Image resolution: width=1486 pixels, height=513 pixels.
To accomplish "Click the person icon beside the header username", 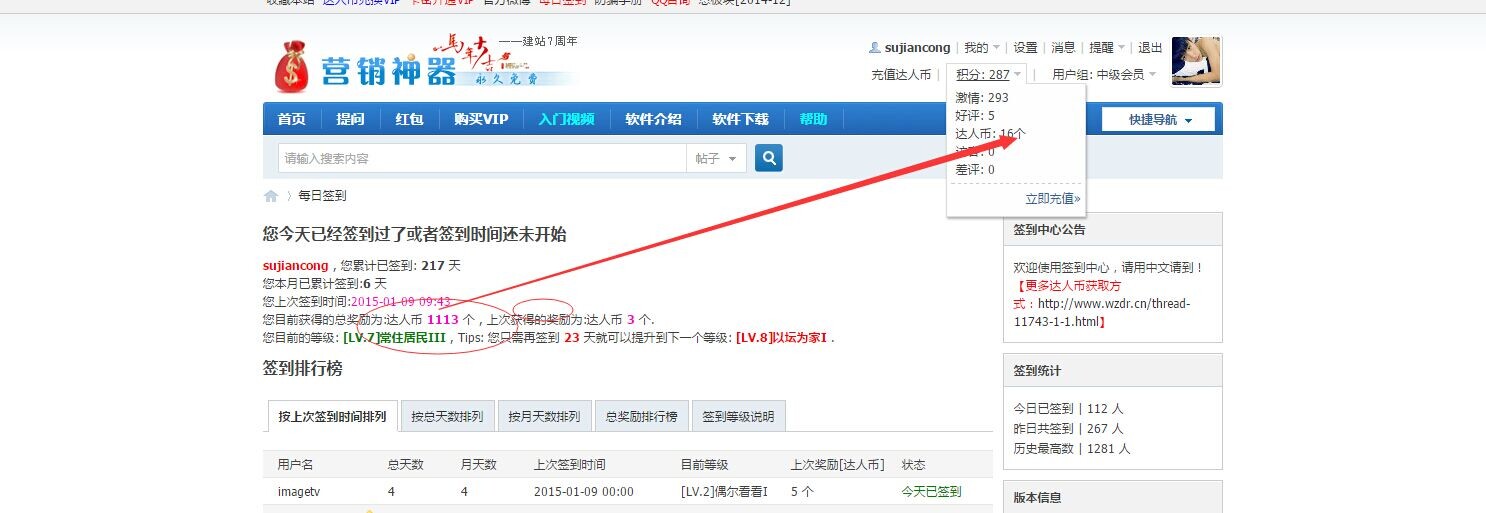I will point(875,48).
